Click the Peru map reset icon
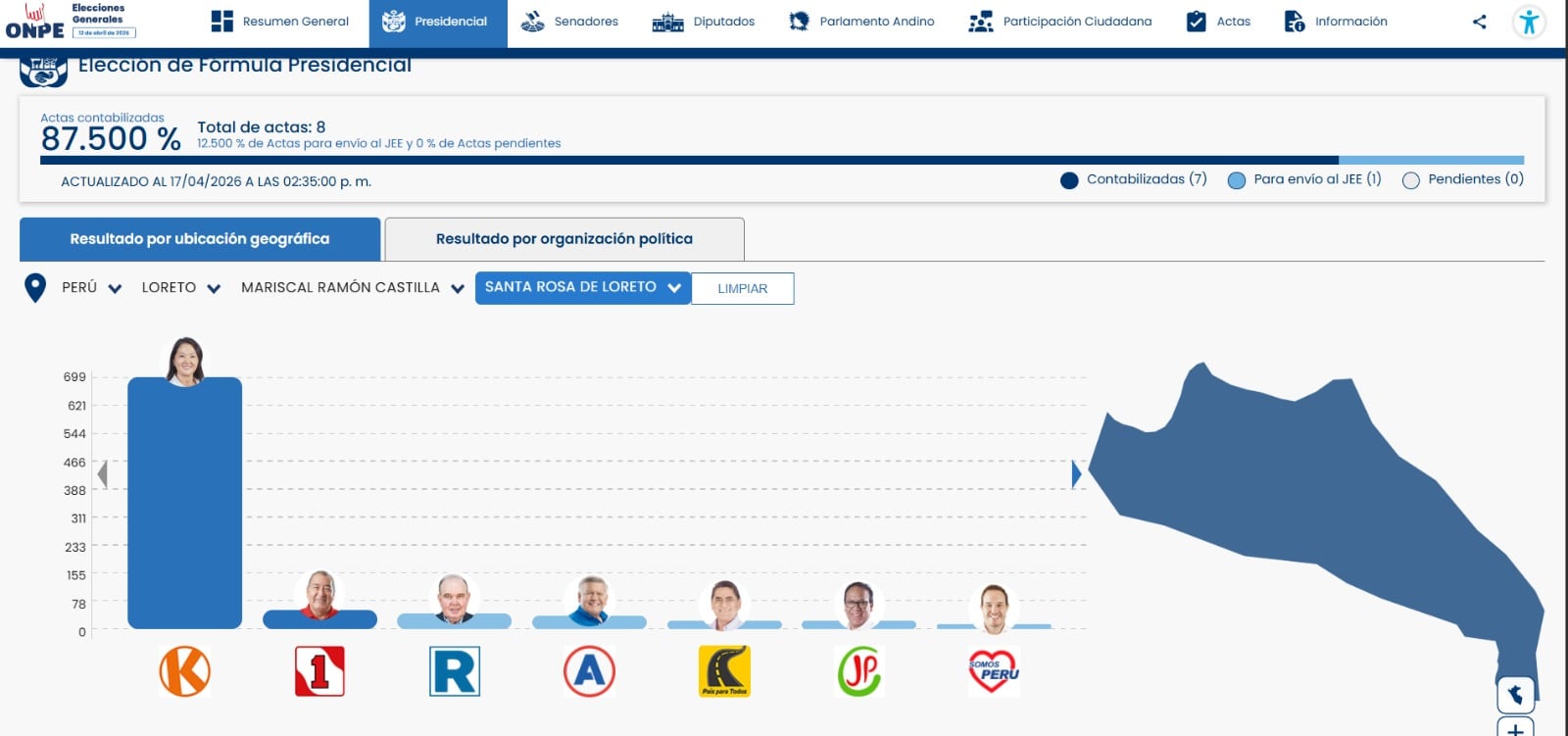This screenshot has width=1568, height=736. pyautogui.click(x=1515, y=695)
